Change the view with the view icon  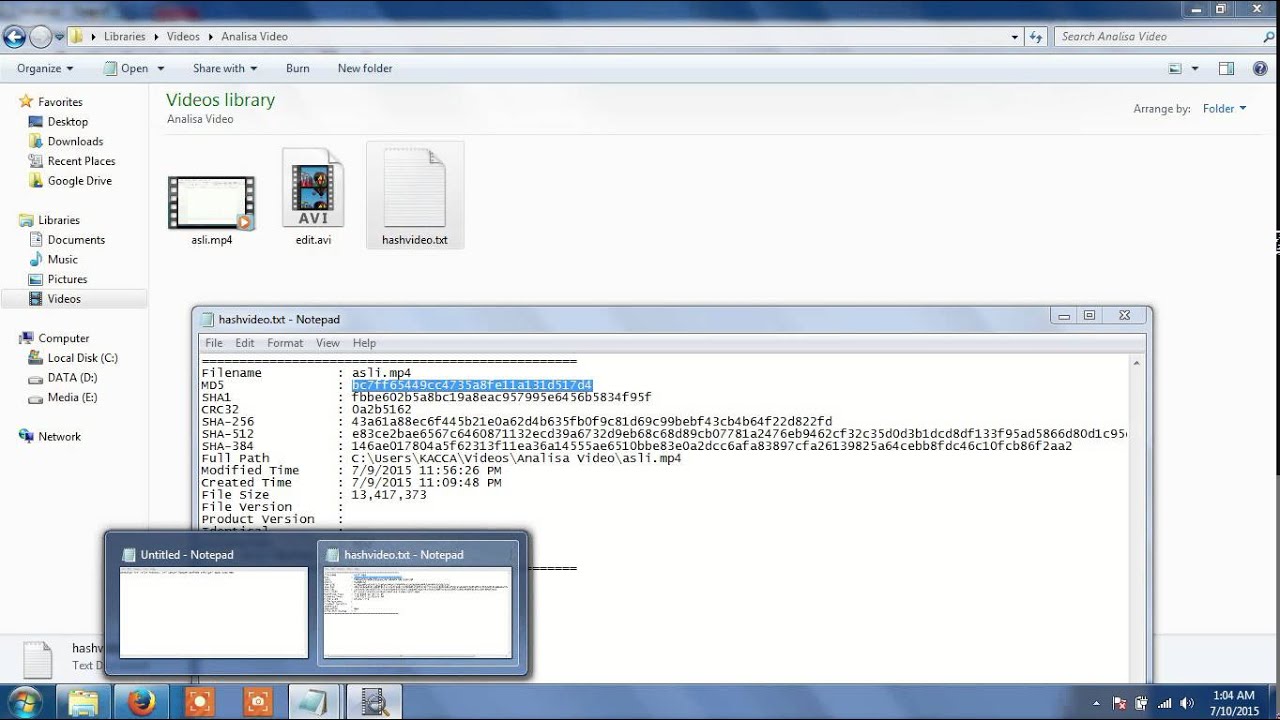coord(1176,69)
